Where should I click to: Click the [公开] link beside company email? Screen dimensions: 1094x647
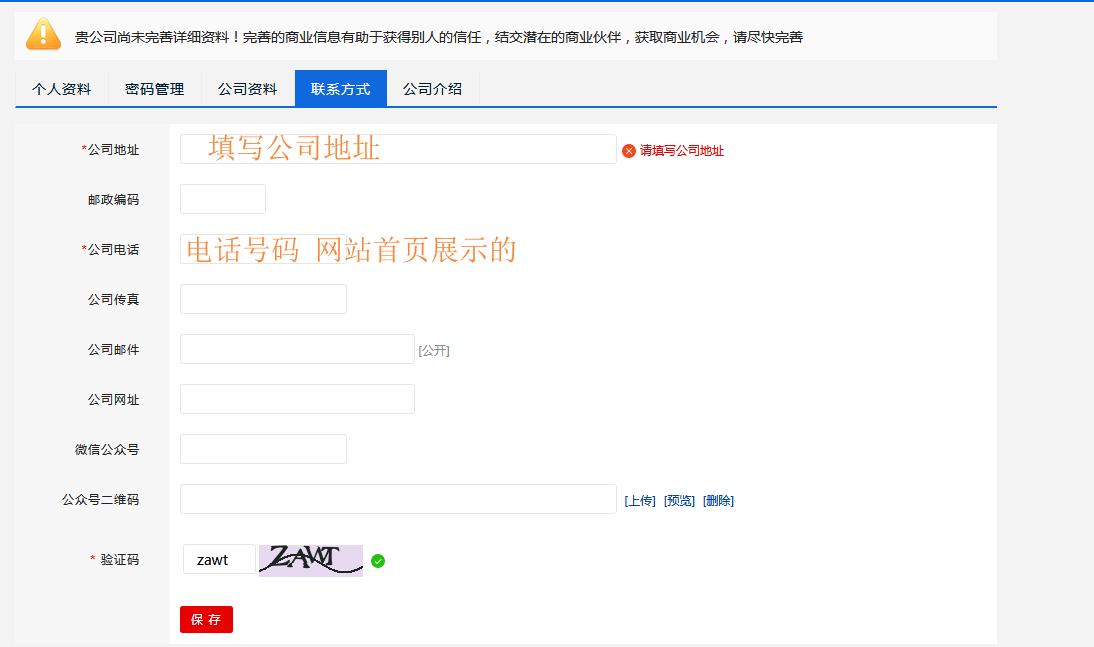point(435,350)
